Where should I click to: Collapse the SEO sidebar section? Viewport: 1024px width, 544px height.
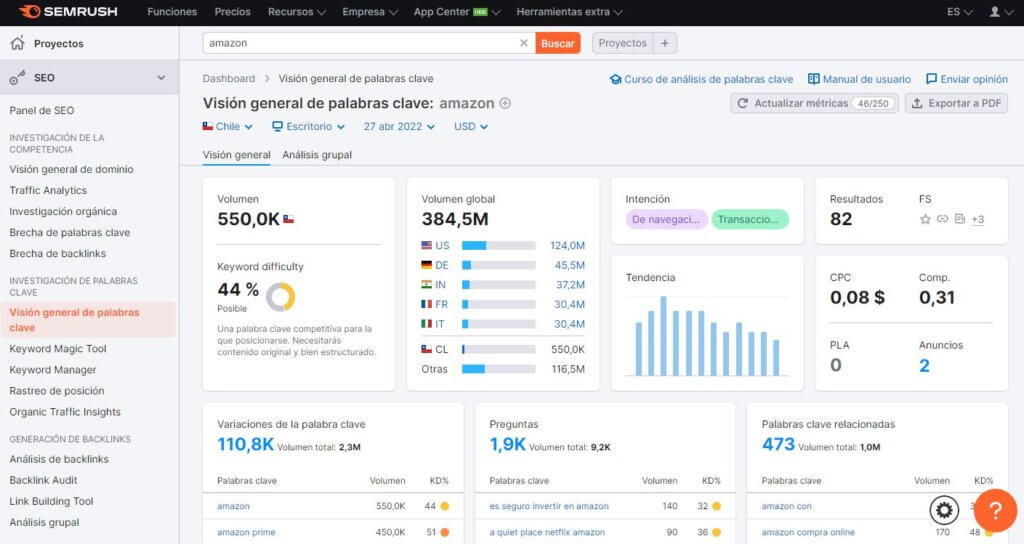click(161, 78)
